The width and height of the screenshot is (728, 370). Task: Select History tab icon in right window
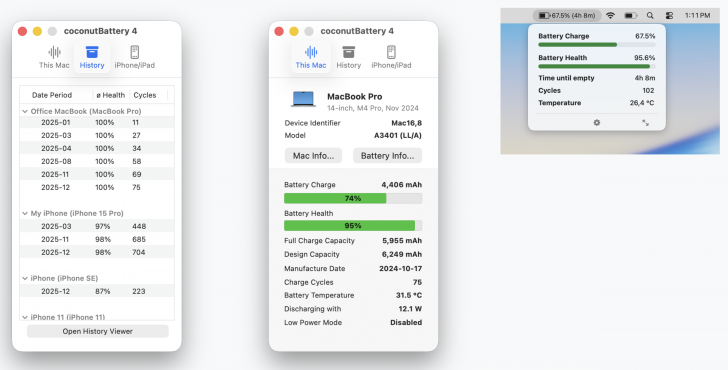[x=349, y=52]
